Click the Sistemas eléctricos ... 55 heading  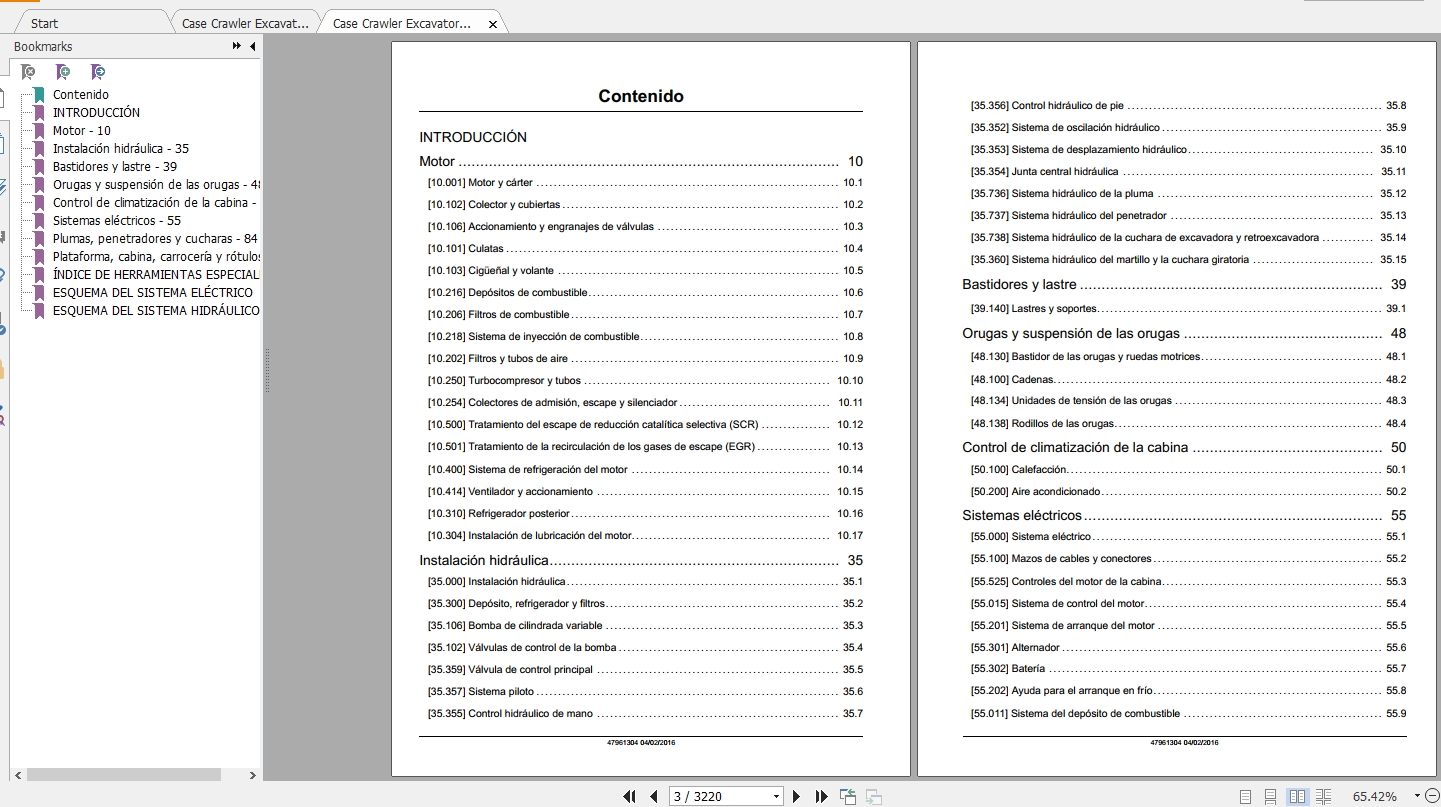pos(1184,515)
